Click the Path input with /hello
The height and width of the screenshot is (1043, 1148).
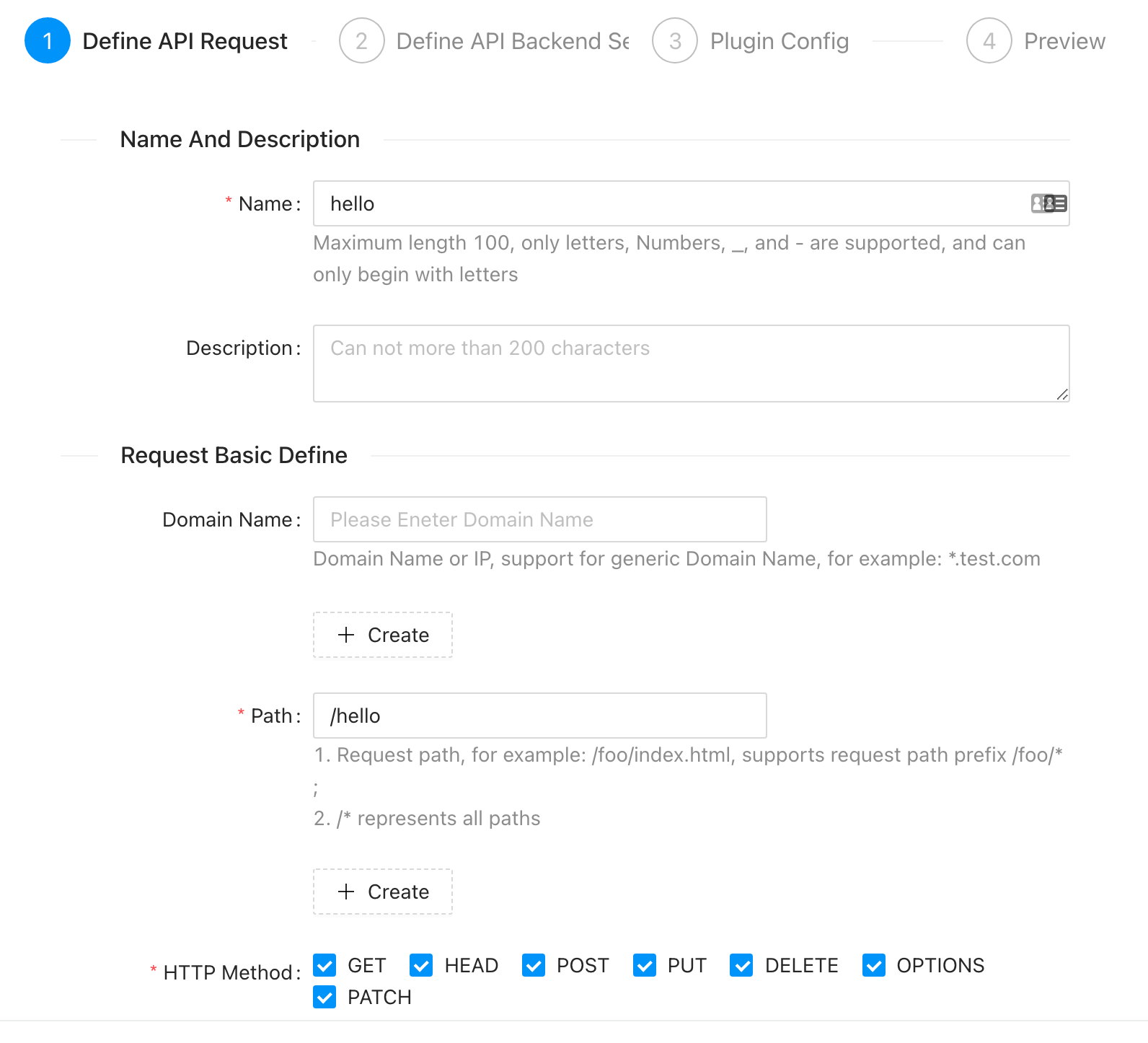pos(539,716)
